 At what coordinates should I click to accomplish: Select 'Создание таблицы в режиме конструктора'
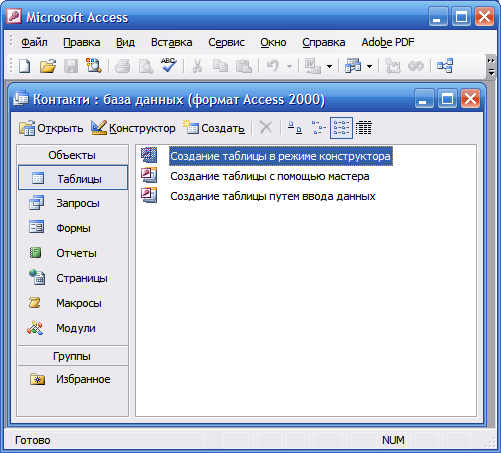pos(281,156)
